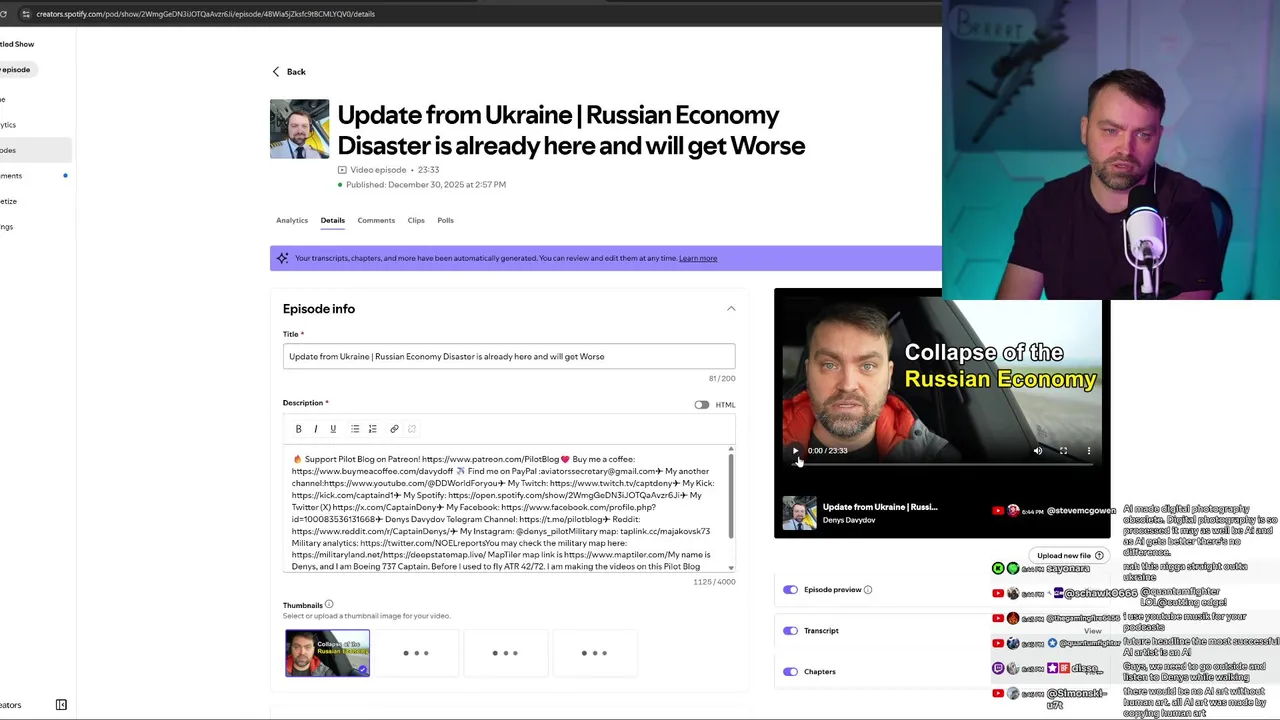Toggle the Episode preview switch
The height and width of the screenshot is (720, 1280).
[x=791, y=590]
